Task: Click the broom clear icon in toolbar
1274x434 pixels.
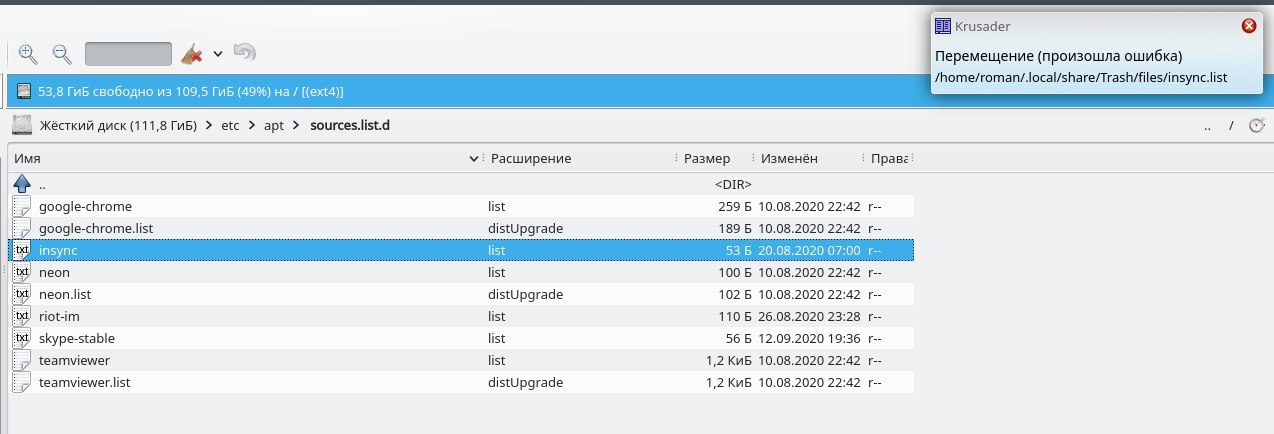Action: (x=192, y=53)
